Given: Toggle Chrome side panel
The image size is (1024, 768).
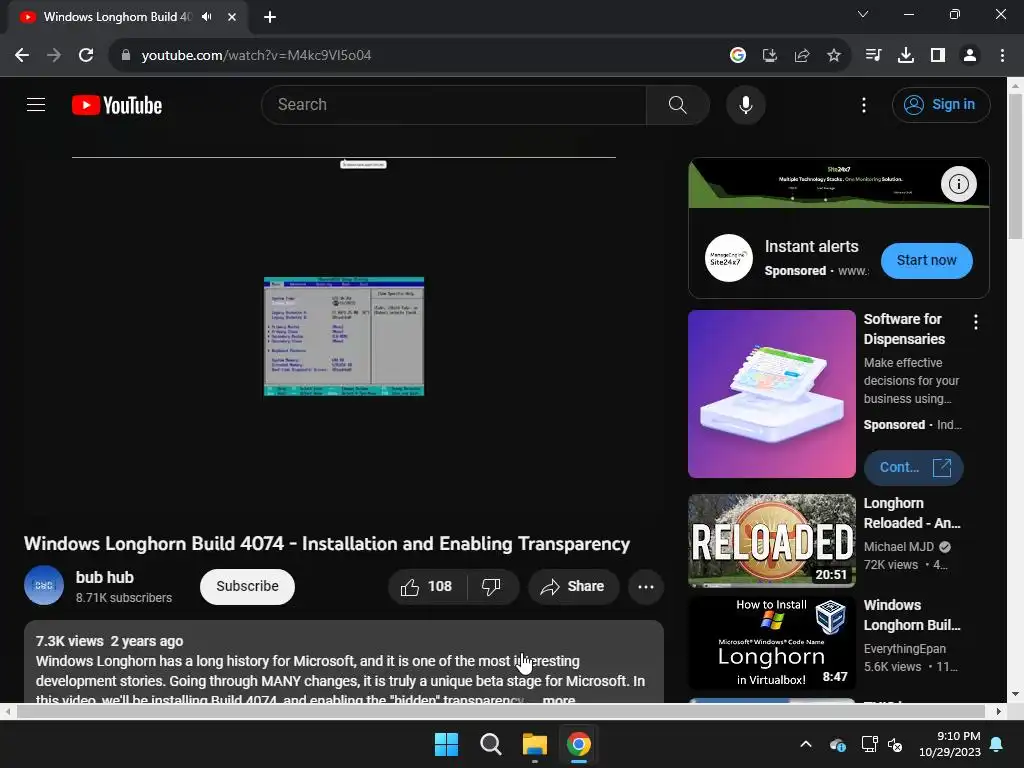Looking at the screenshot, I should (938, 56).
